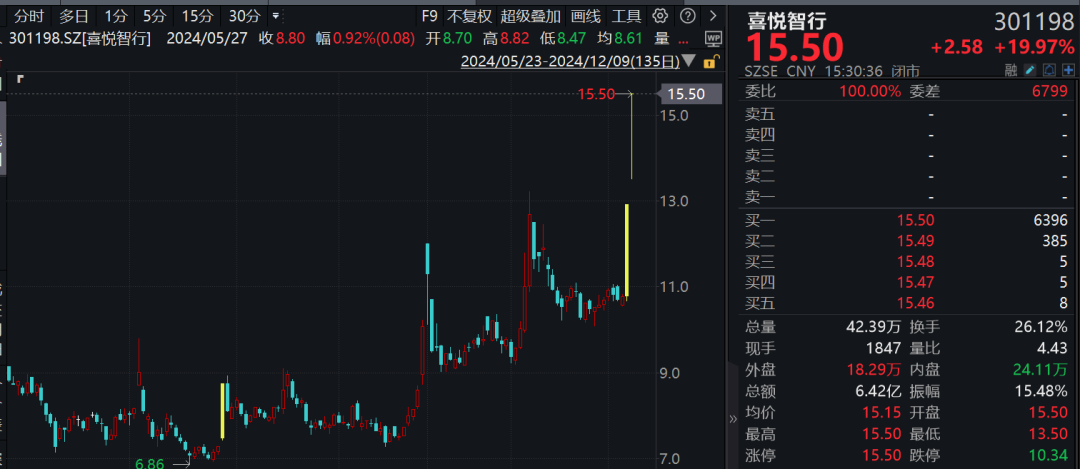Click the large current price 15.50
Viewport: 1080px width, 469px height.
point(795,48)
